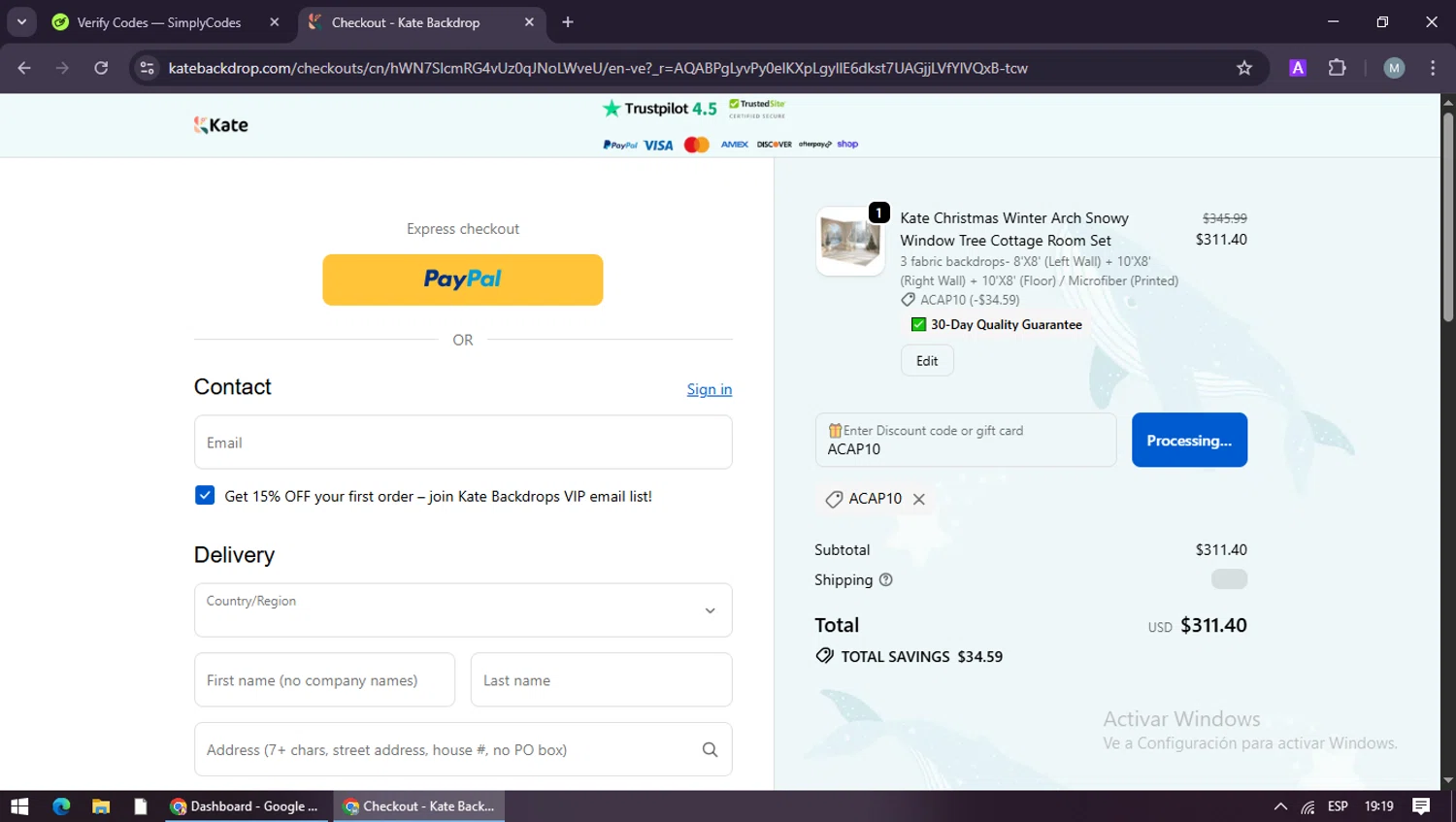Image resolution: width=1456 pixels, height=822 pixels.
Task: Click the address search magnifier icon
Action: pos(710,749)
